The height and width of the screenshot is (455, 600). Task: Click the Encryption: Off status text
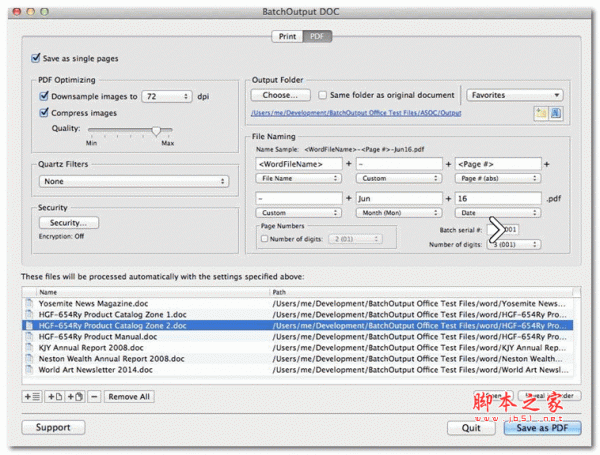point(61,236)
